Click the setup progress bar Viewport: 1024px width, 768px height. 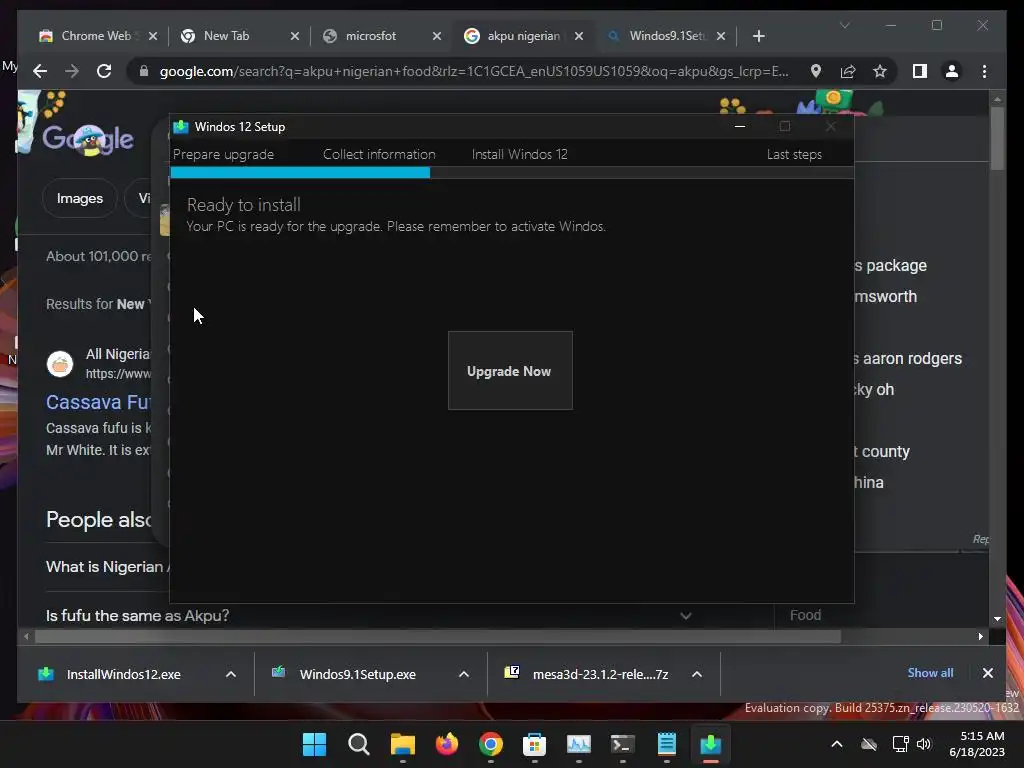point(512,173)
